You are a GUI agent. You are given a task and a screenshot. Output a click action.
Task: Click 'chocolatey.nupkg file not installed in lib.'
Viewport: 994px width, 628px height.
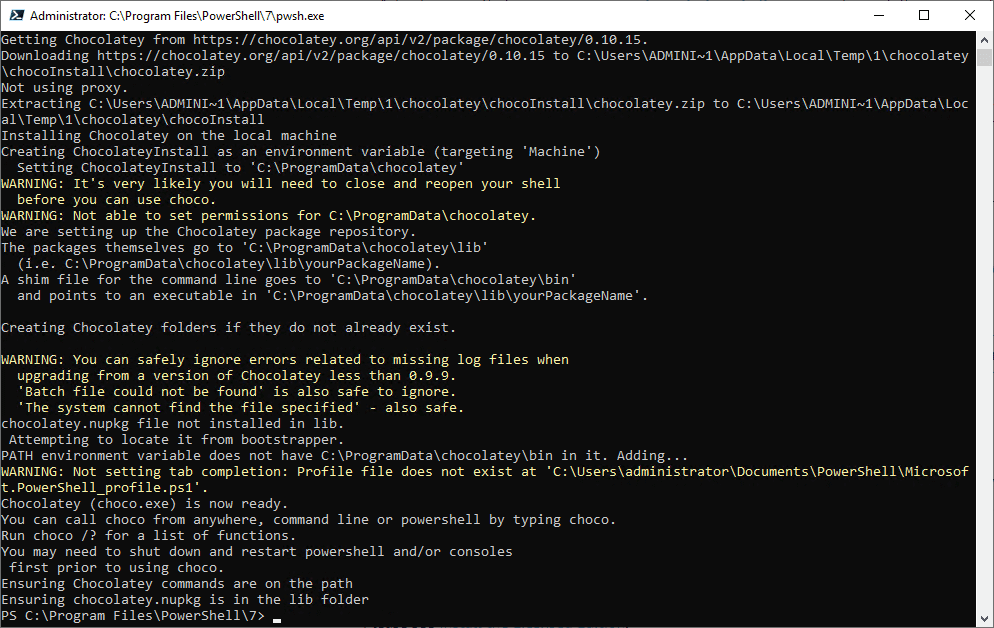tap(172, 423)
